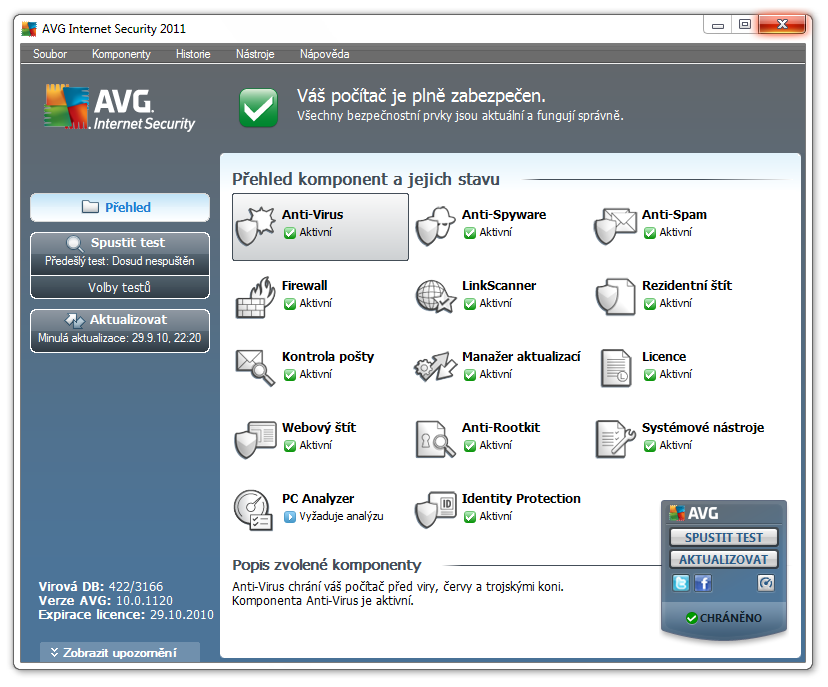Select the Licence component label
This screenshot has width=828, height=687.
pyautogui.click(x=664, y=356)
